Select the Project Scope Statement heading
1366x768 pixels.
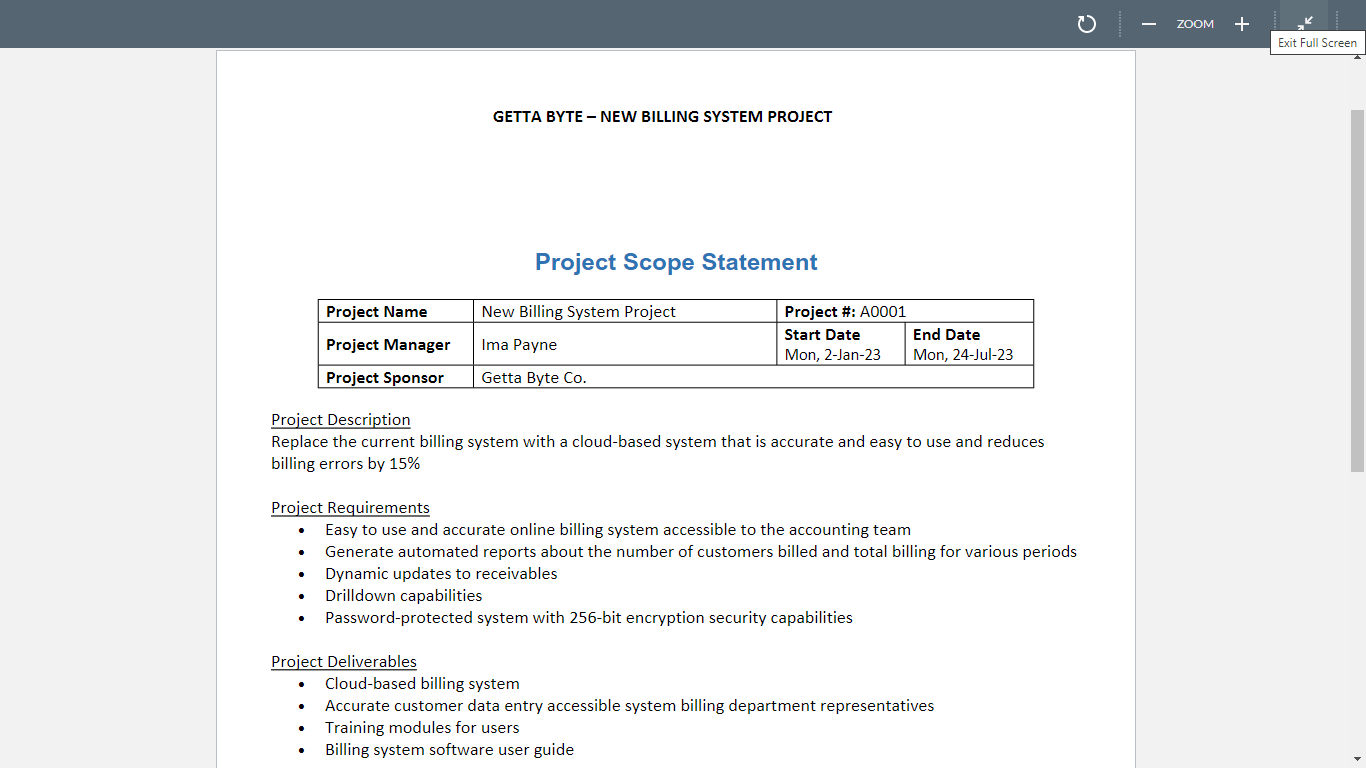click(676, 262)
